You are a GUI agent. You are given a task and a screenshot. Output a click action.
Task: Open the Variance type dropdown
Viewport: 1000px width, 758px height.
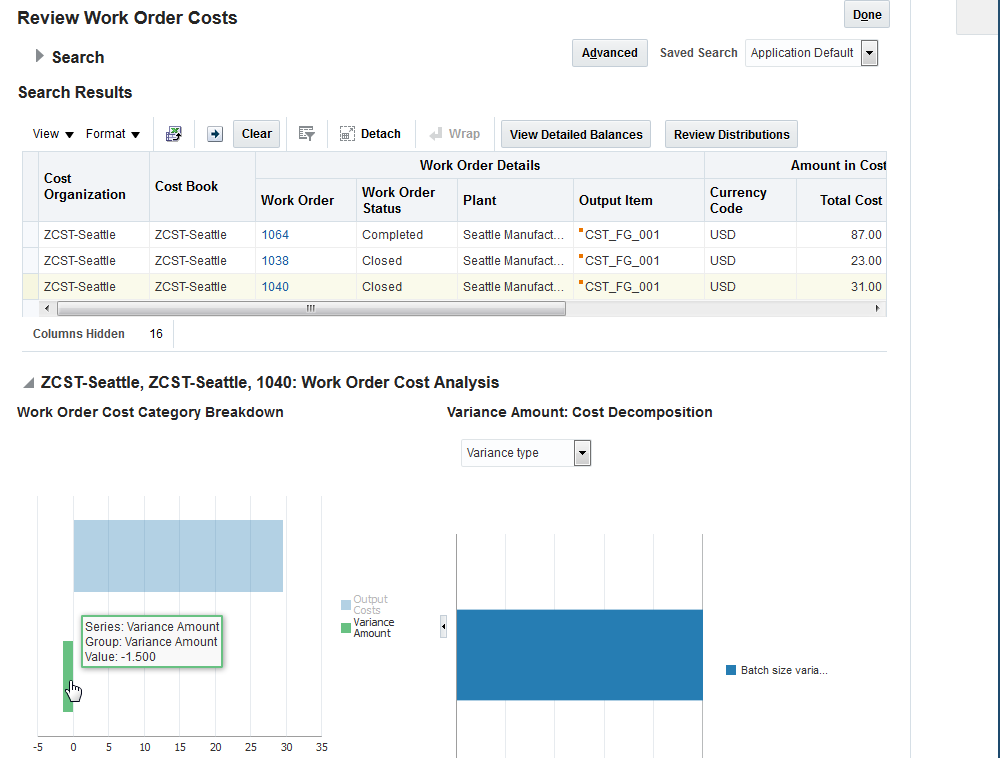[582, 453]
